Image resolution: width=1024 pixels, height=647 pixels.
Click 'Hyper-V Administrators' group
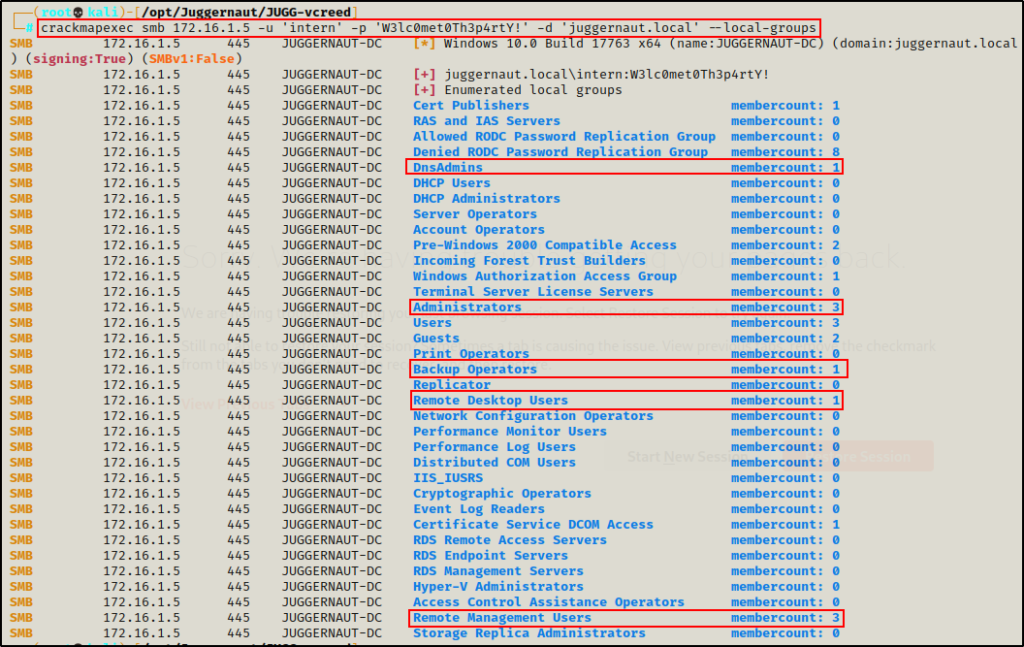[x=498, y=587]
